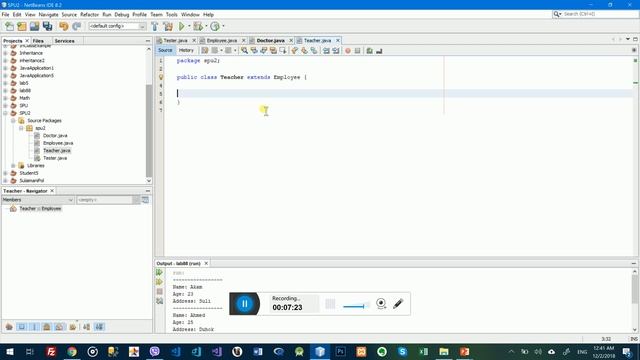Toggle Rectangular Selection icon
This screenshot has height=360, width=640.
(282, 51)
